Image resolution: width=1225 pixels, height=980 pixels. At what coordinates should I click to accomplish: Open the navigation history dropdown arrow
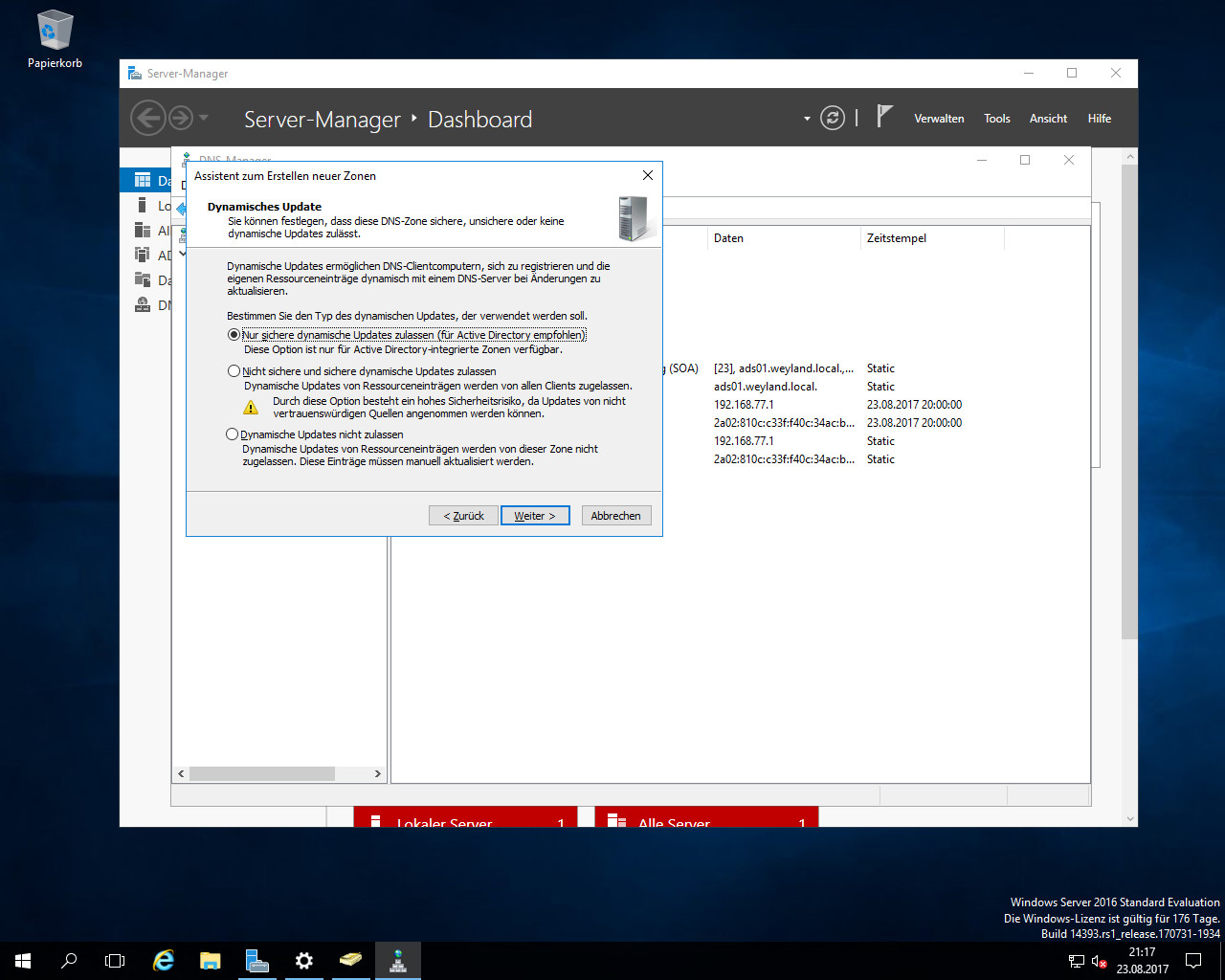coord(204,119)
